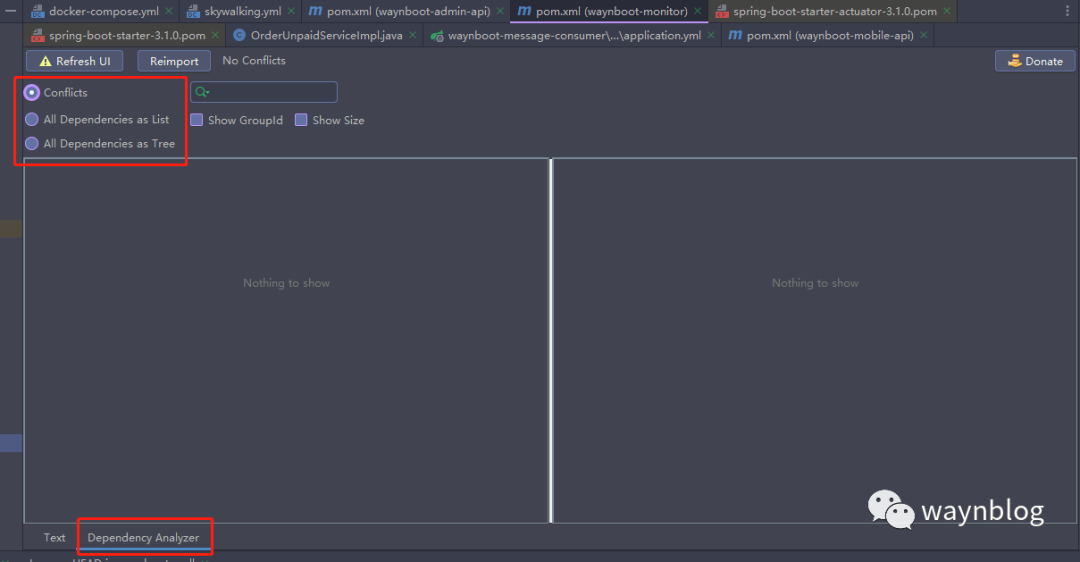Close pom.xml (waynboot-mobile-api) tab
This screenshot has width=1080, height=562.
pyautogui.click(x=924, y=35)
